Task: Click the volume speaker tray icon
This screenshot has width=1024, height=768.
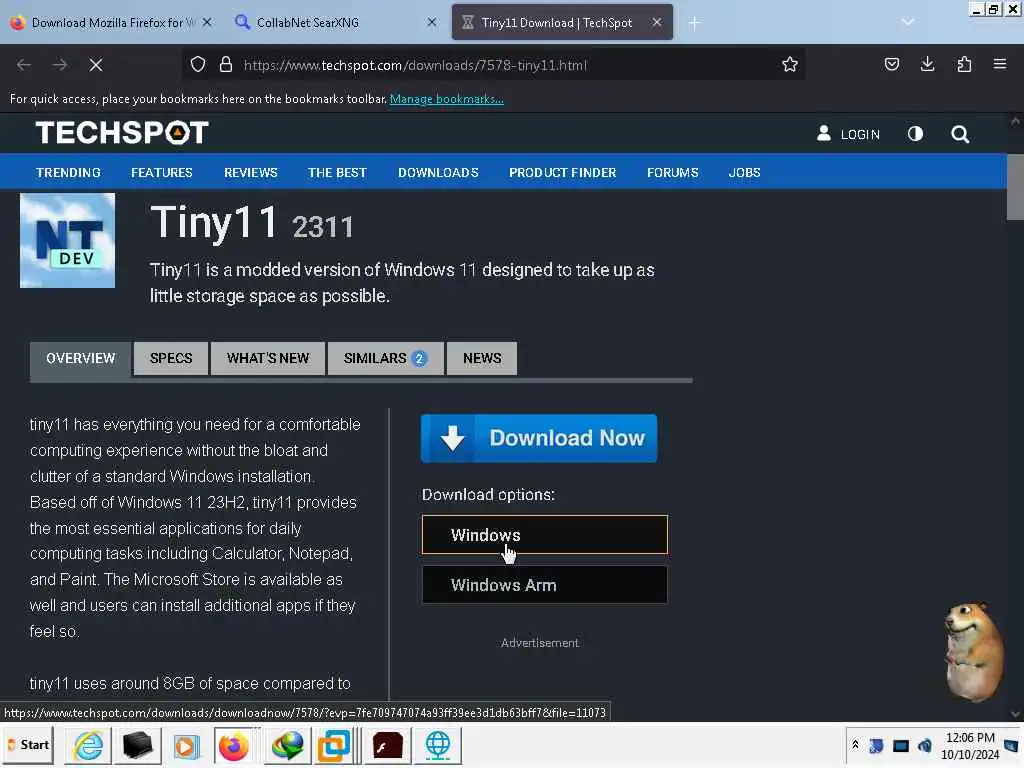Action: [x=924, y=745]
